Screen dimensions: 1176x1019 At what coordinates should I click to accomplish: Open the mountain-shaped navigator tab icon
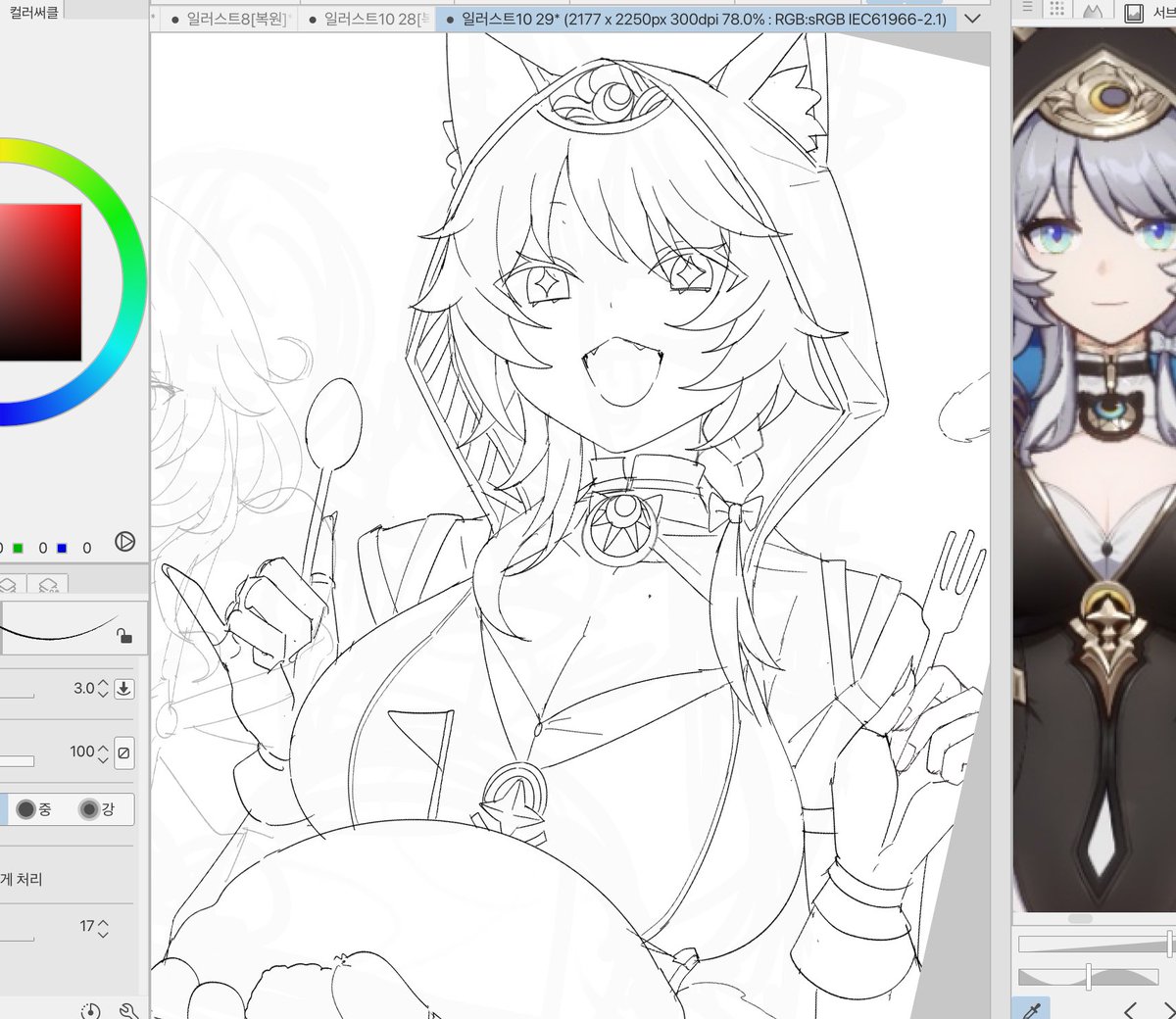tap(1093, 11)
